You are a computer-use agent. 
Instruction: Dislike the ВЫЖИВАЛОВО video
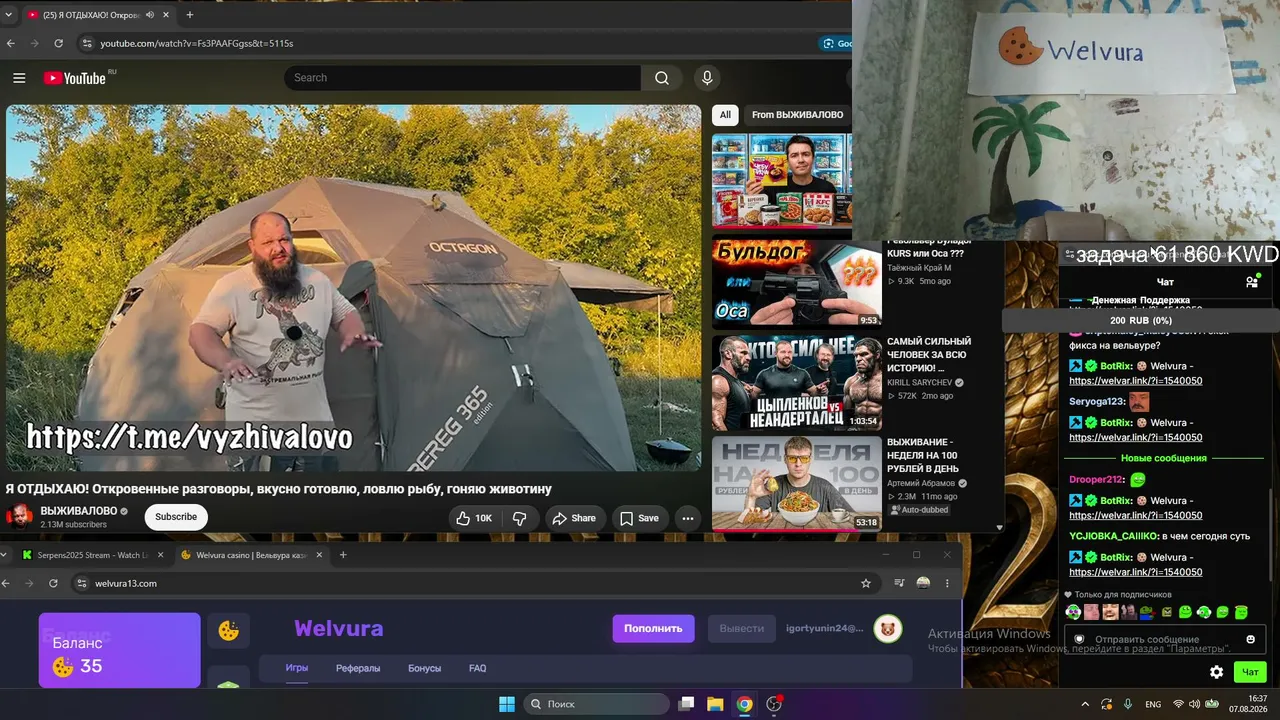[520, 518]
